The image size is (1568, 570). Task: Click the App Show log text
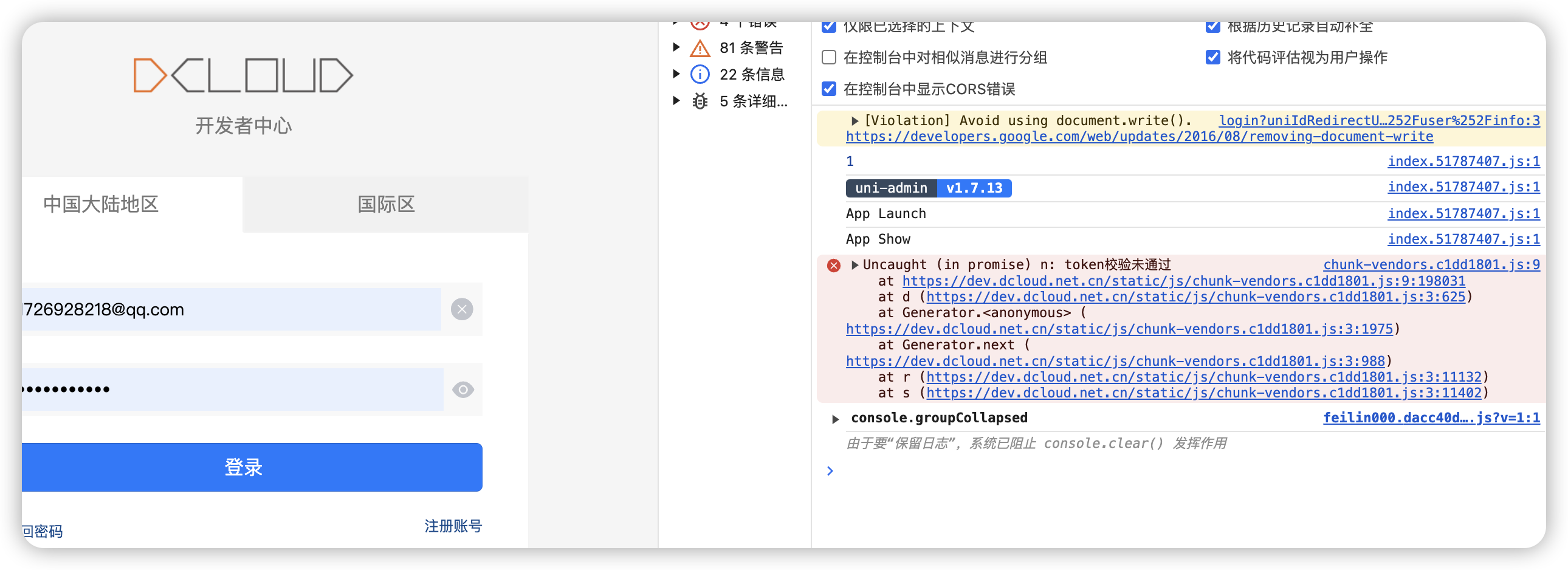878,239
